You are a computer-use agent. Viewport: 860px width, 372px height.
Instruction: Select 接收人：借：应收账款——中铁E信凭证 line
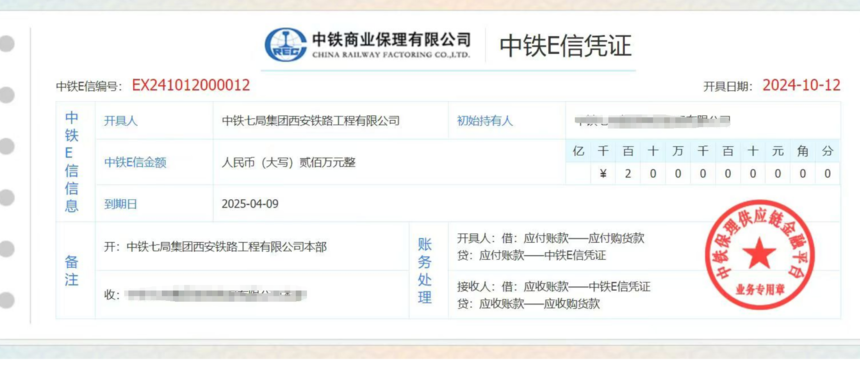click(x=554, y=287)
